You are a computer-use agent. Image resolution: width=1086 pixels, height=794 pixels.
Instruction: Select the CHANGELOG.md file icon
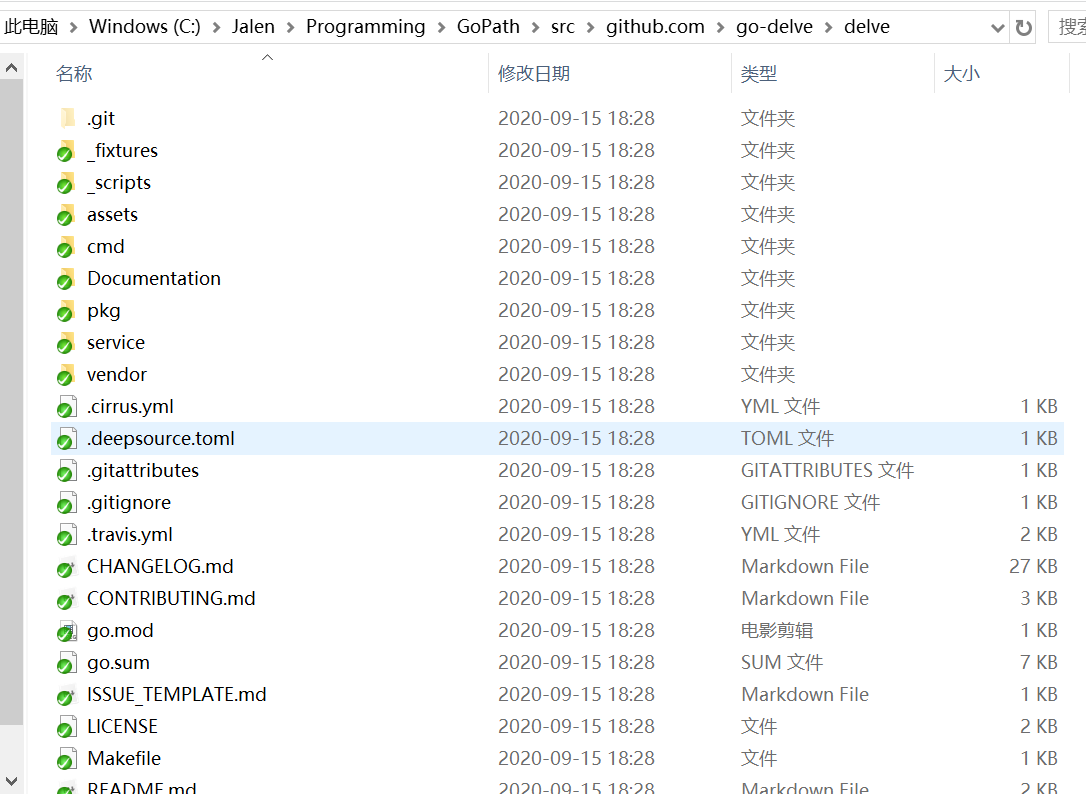(67, 567)
